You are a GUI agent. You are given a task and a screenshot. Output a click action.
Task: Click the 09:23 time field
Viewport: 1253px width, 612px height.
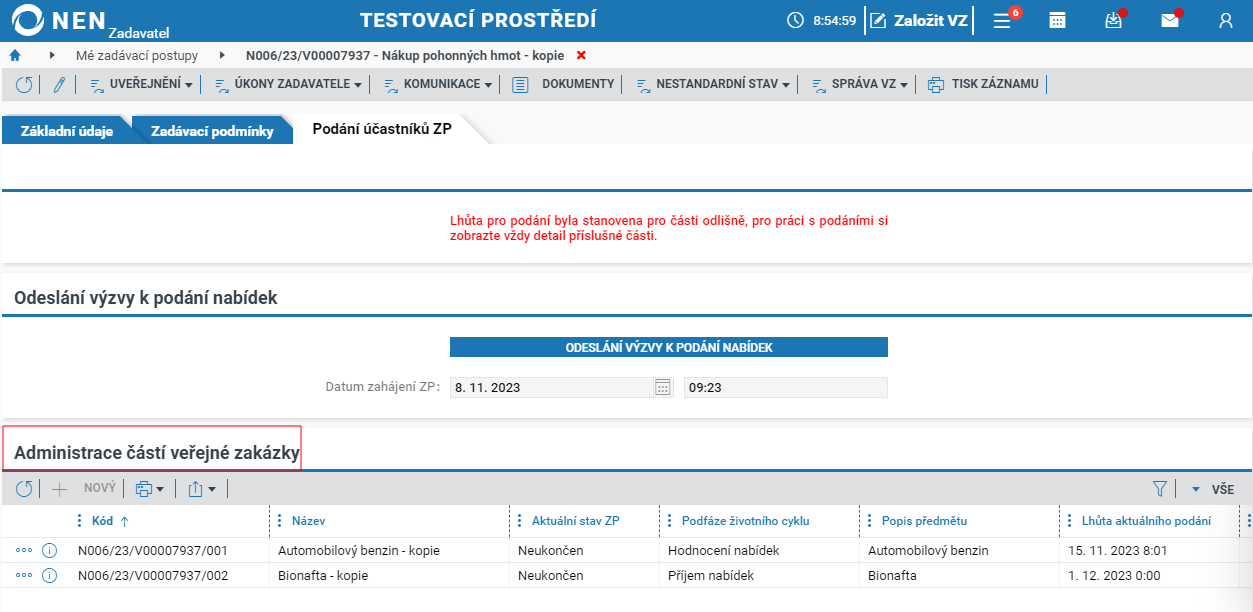coord(786,387)
